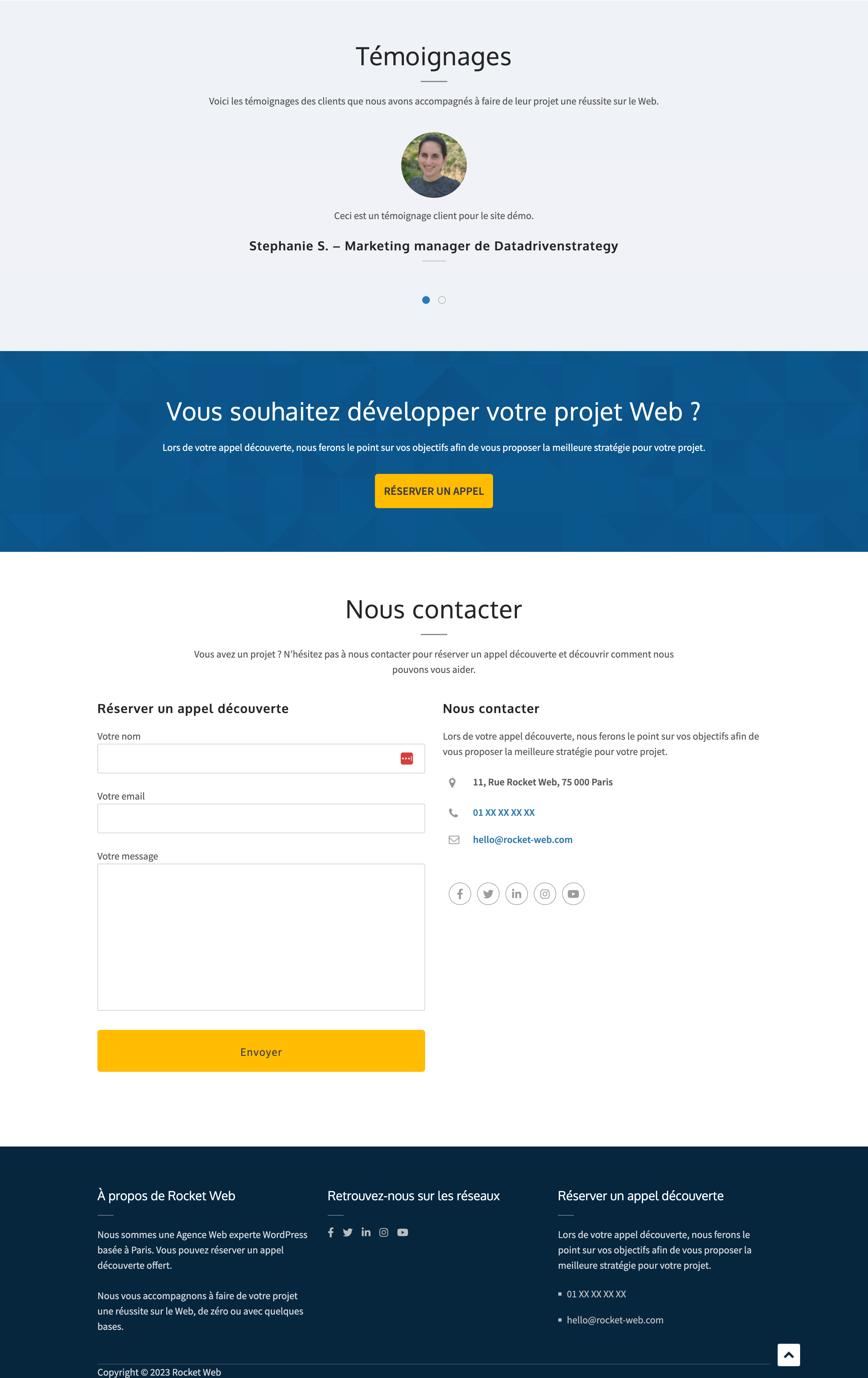Click the circled YouTube icon in contact section

point(573,894)
